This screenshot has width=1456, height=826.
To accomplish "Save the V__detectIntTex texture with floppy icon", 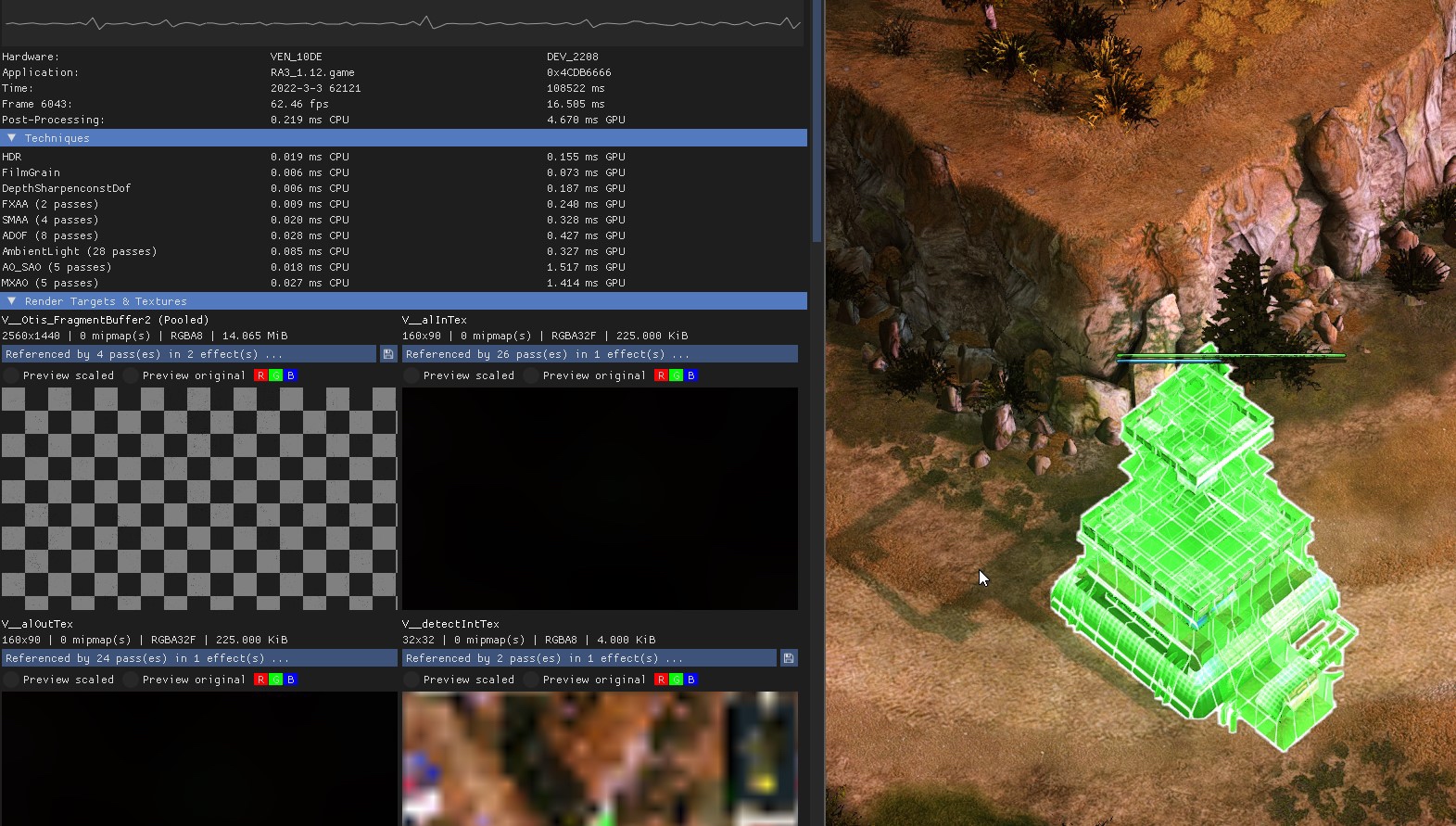I will 789,658.
